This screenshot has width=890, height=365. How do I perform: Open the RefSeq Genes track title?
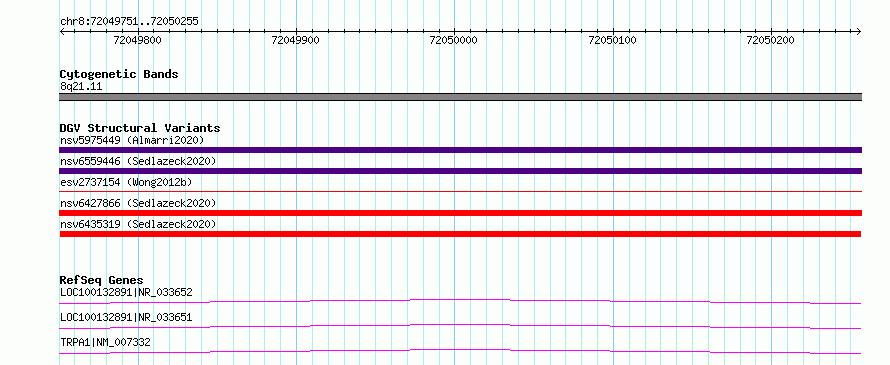102,280
